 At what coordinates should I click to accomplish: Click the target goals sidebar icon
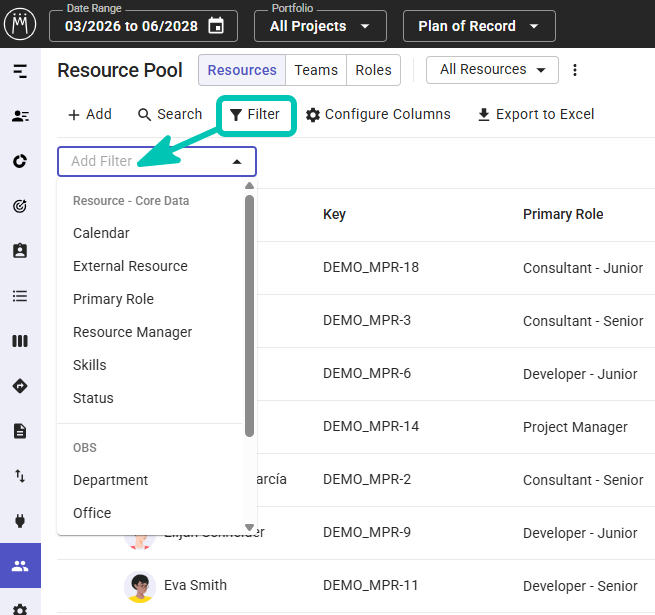(x=20, y=206)
